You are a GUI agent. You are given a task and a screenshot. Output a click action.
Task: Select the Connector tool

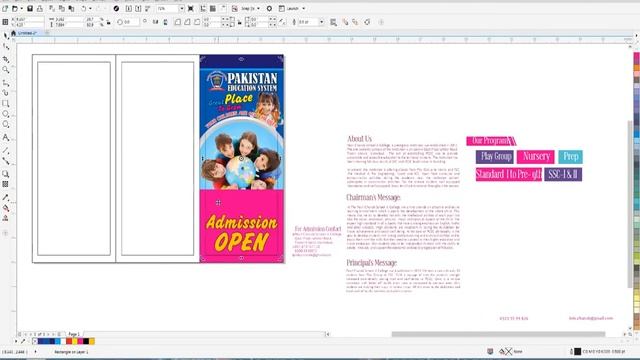click(x=6, y=161)
